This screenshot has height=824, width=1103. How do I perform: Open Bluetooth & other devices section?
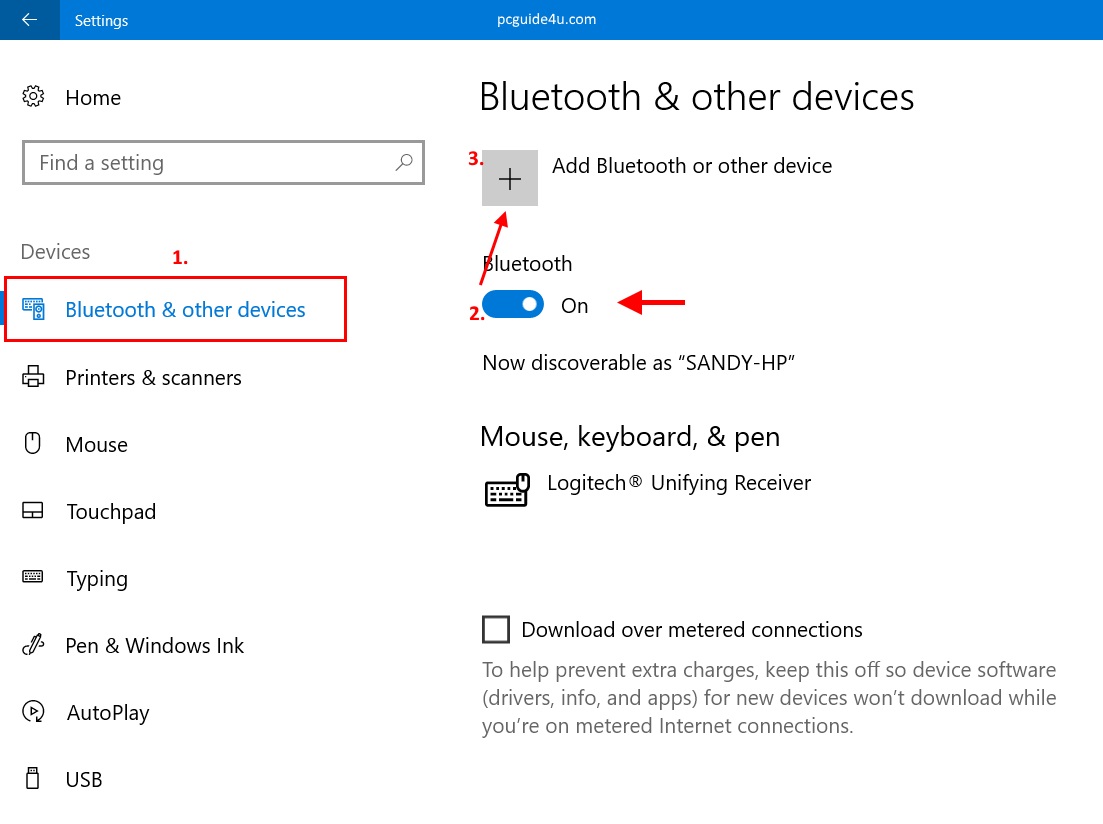tap(185, 310)
